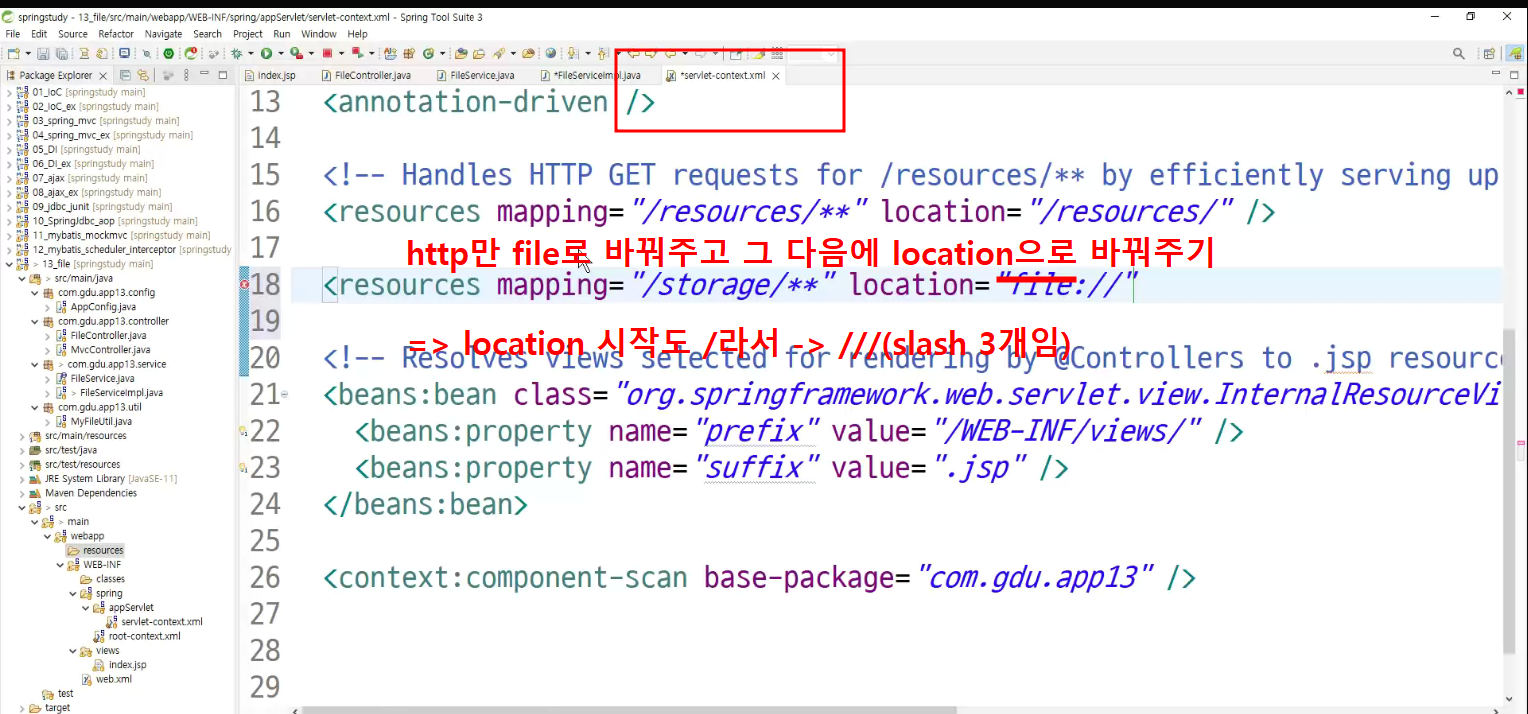Screen dimensions: 1528x714
Task: Open the Refactor menu
Action: point(116,34)
